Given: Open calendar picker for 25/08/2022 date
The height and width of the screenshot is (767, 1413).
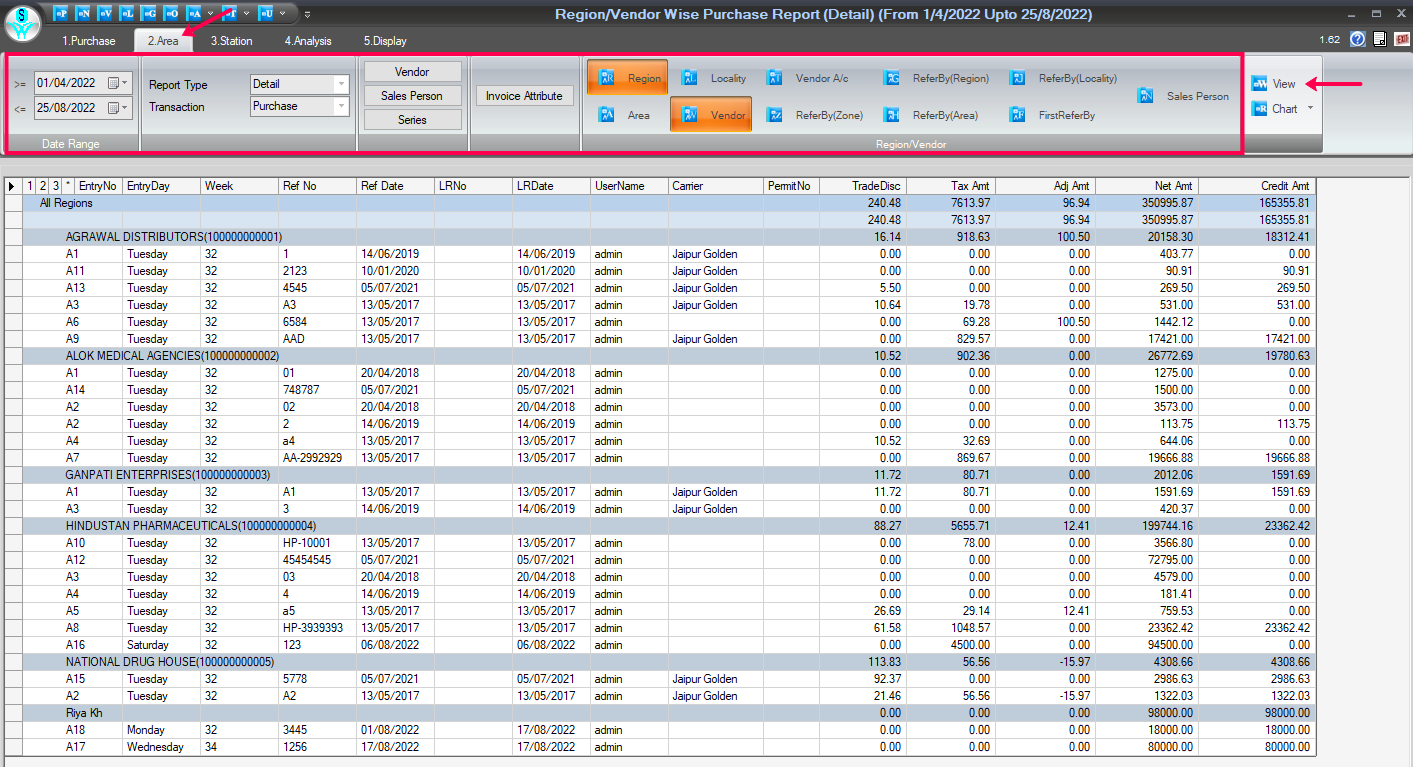Looking at the screenshot, I should (114, 108).
